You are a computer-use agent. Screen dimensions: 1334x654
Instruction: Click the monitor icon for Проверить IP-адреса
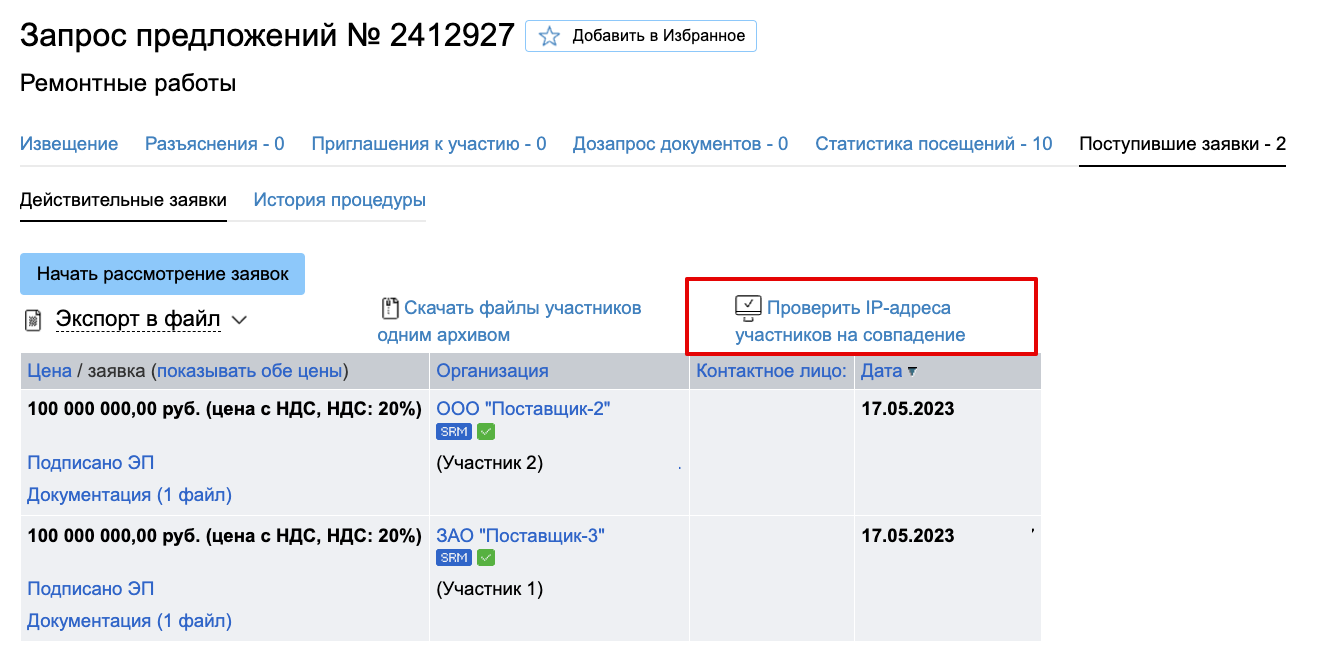tap(748, 307)
